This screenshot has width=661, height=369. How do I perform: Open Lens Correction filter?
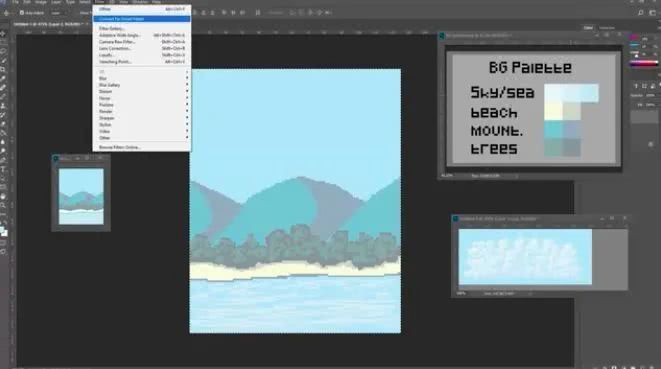142,48
